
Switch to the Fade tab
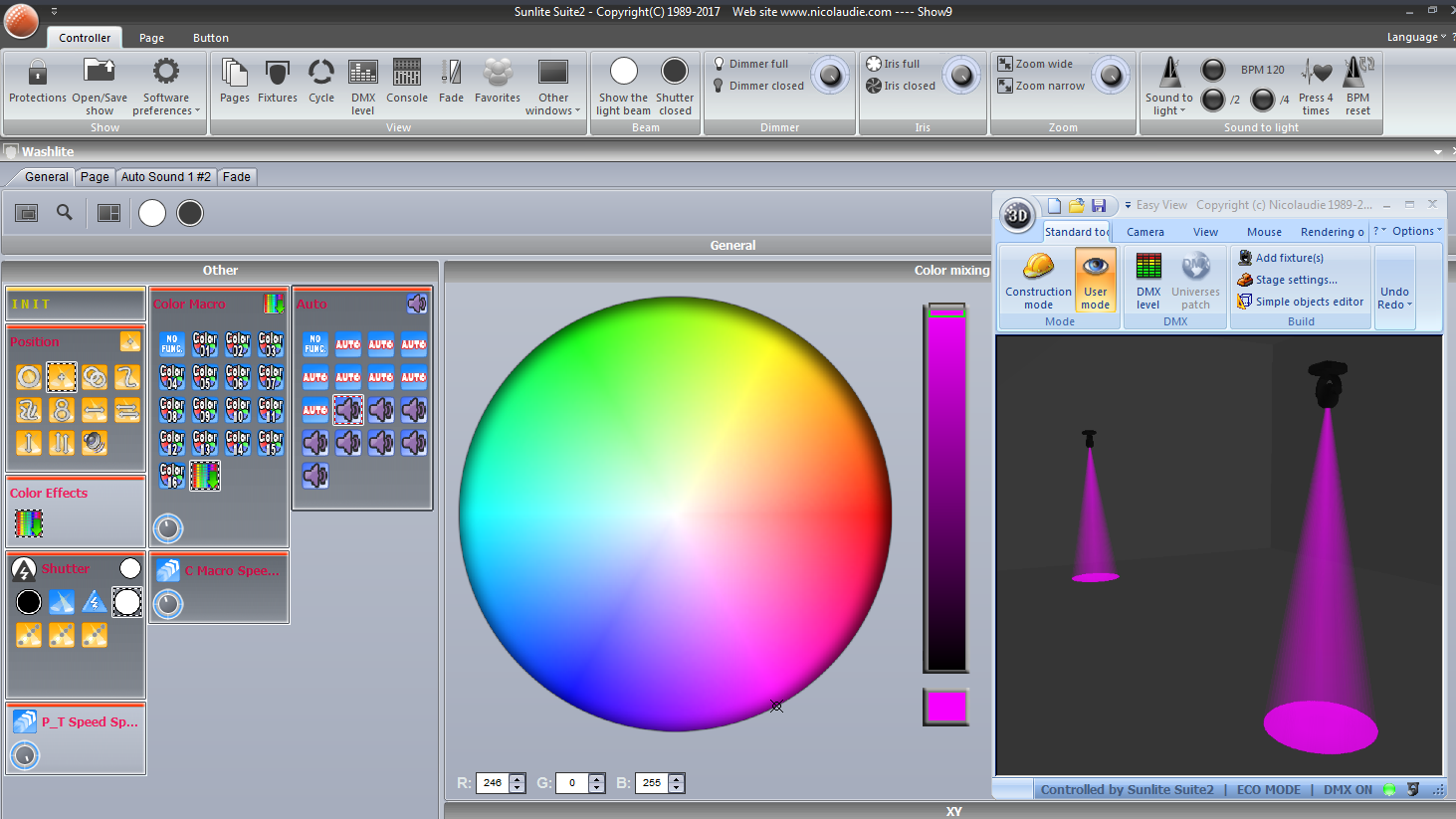pos(236,176)
